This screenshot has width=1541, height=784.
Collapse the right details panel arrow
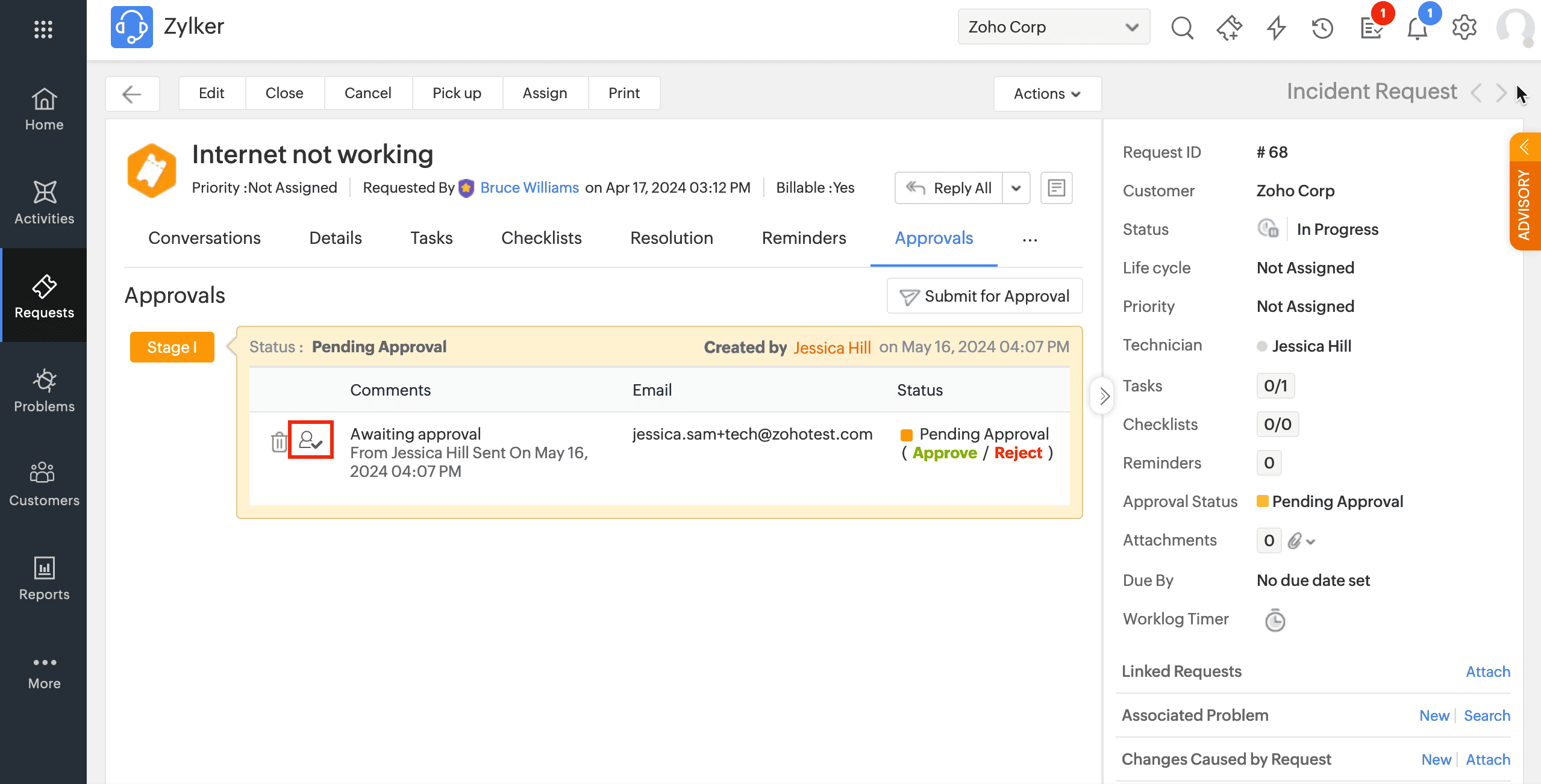(x=1104, y=396)
